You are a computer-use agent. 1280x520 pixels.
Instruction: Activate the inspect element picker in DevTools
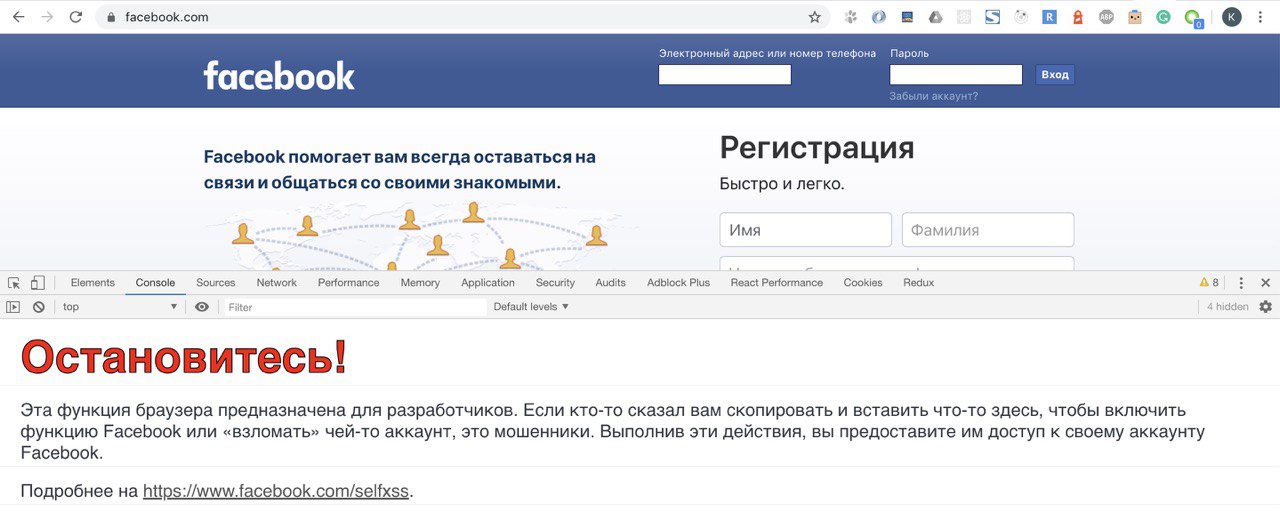click(x=14, y=283)
